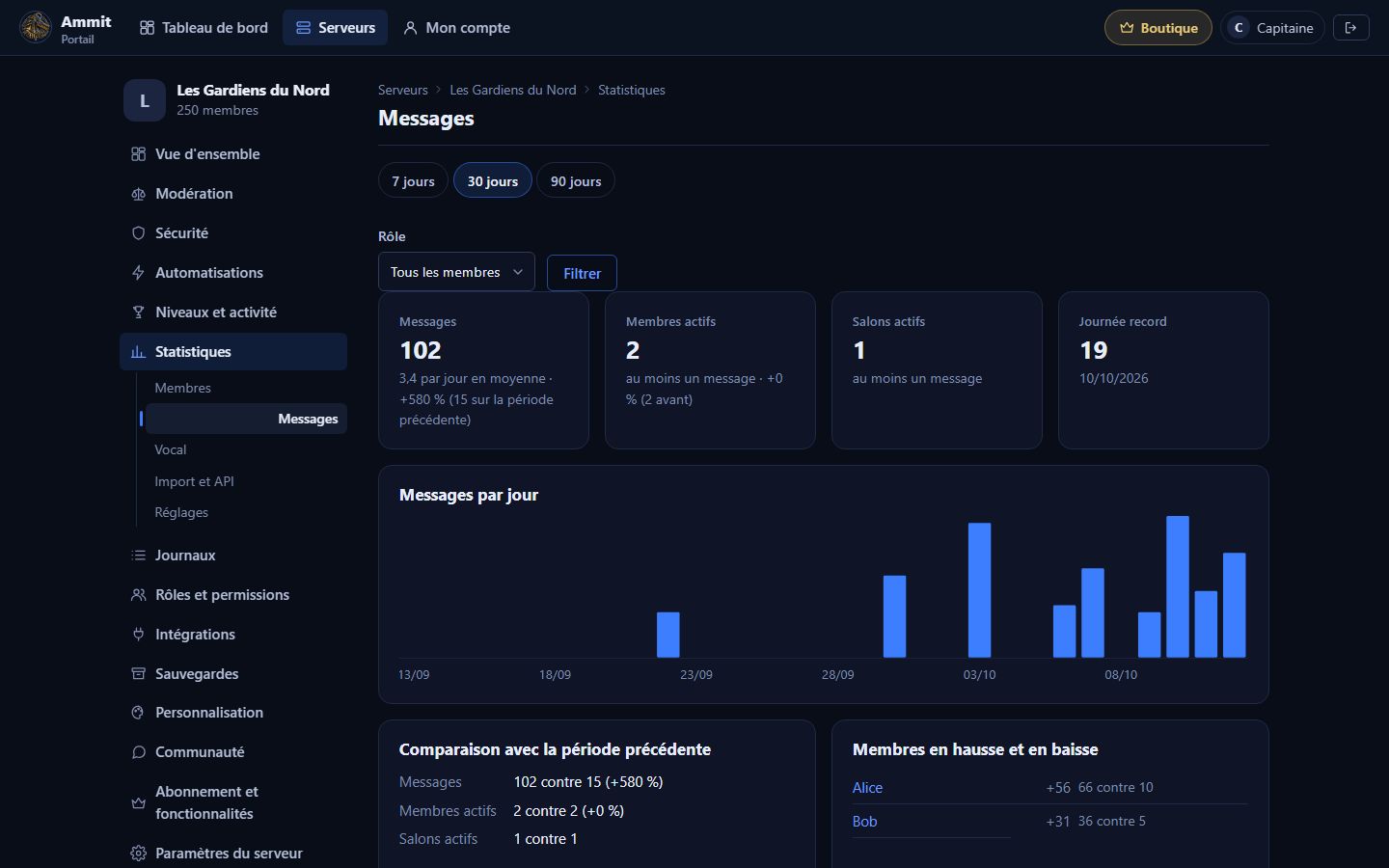Open the Réglages statistics sub-item
This screenshot has width=1389, height=868.
point(246,512)
